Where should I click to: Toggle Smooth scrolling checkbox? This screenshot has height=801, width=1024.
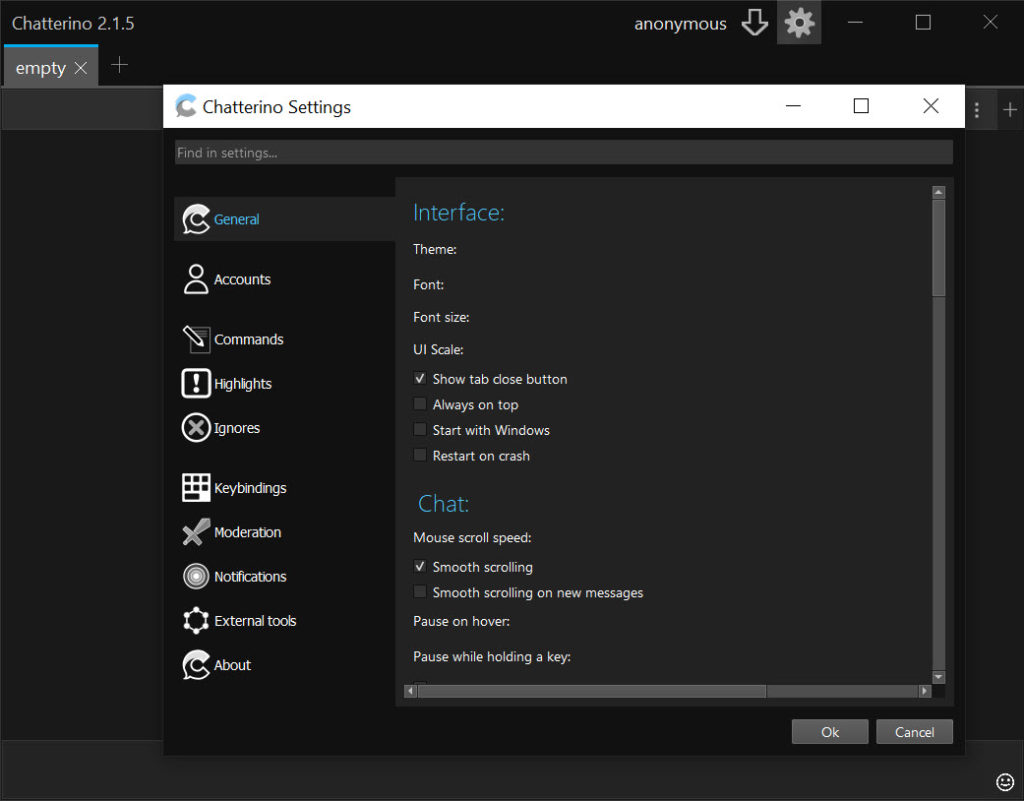point(420,567)
